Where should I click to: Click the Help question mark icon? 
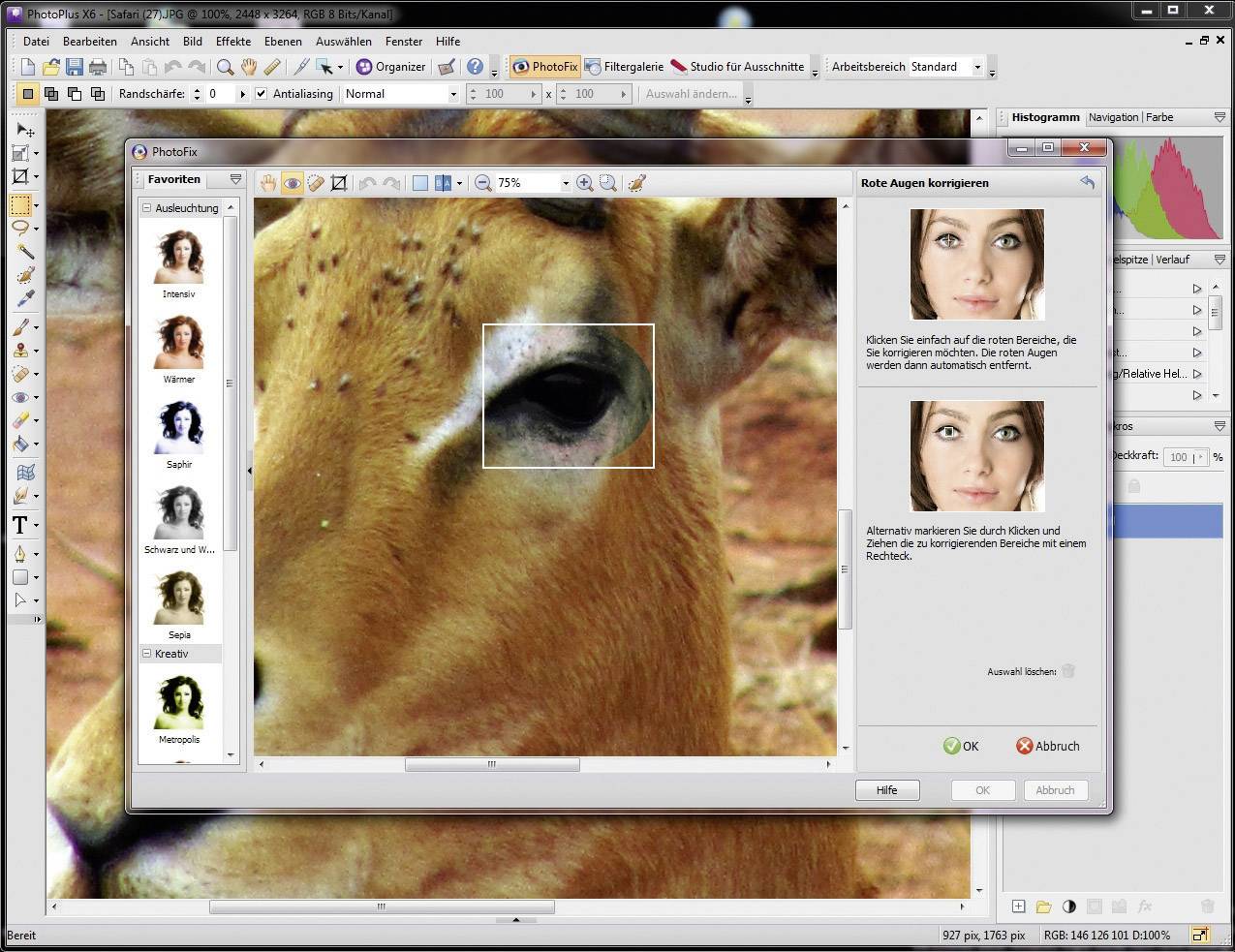point(475,67)
